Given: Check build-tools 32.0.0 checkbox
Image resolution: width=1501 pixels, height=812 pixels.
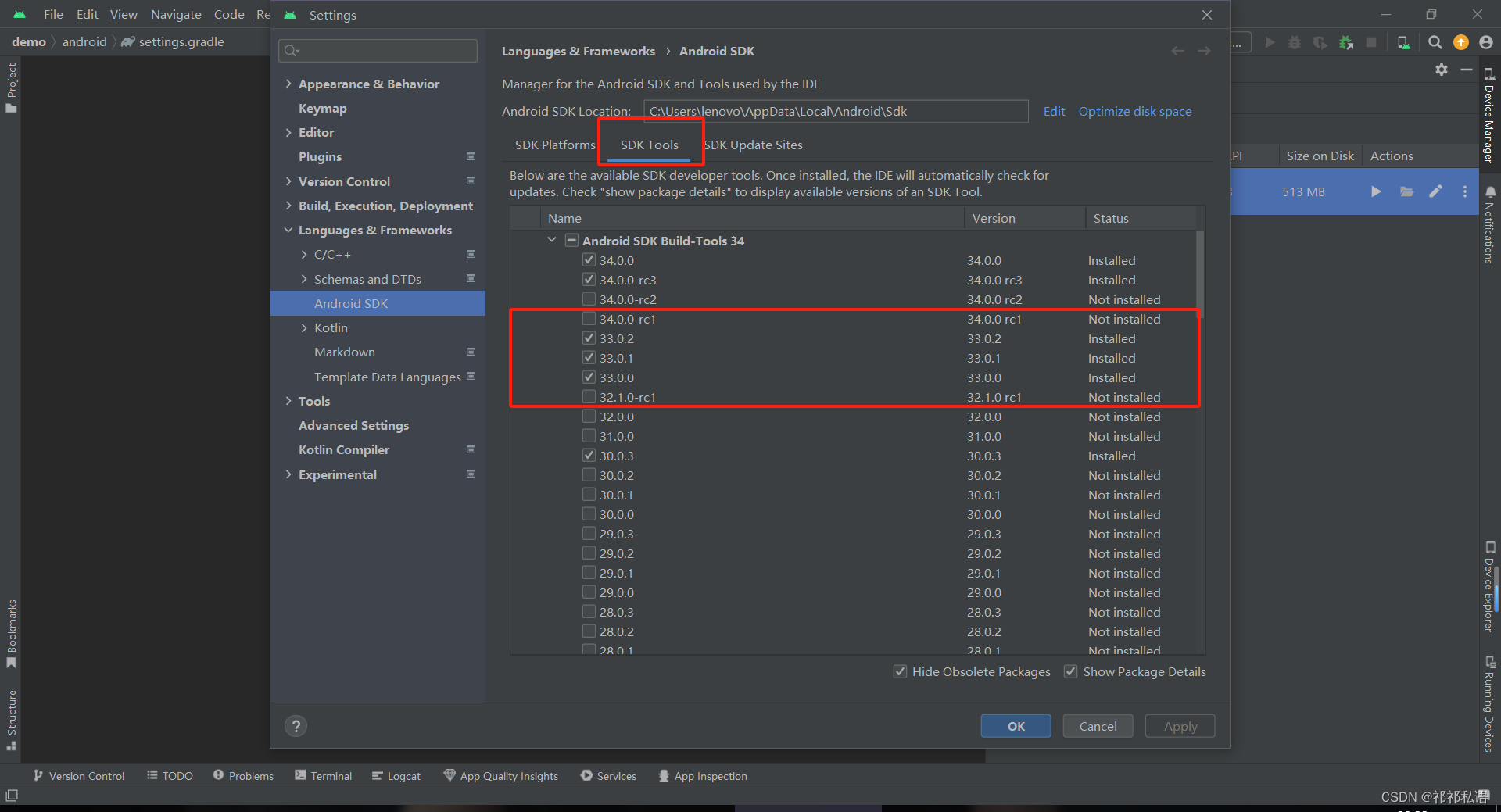Looking at the screenshot, I should click(589, 417).
